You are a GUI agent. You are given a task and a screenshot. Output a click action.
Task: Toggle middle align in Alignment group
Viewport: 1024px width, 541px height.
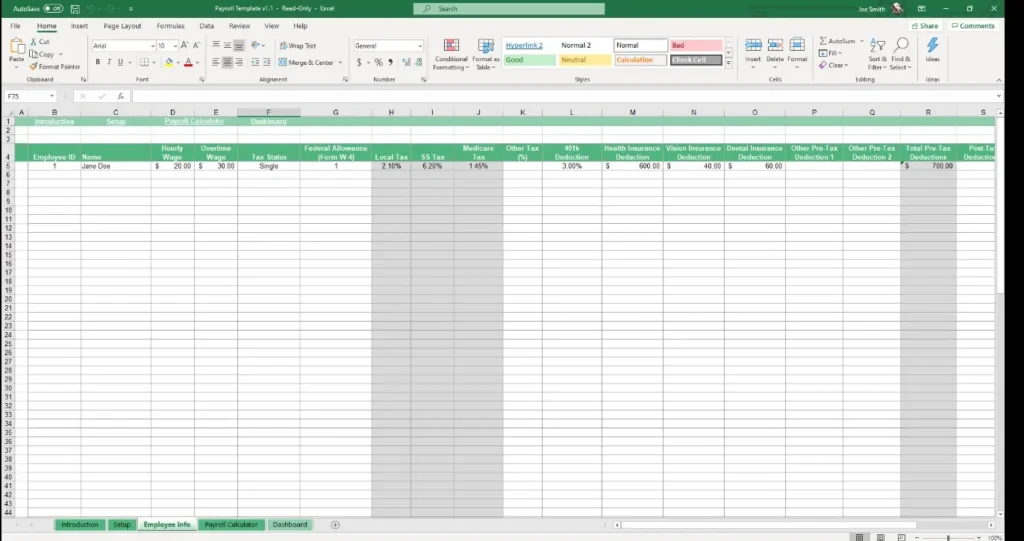click(x=227, y=46)
